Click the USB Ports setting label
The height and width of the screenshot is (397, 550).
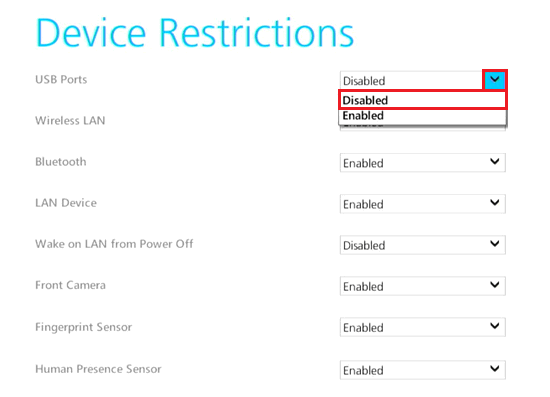click(61, 80)
